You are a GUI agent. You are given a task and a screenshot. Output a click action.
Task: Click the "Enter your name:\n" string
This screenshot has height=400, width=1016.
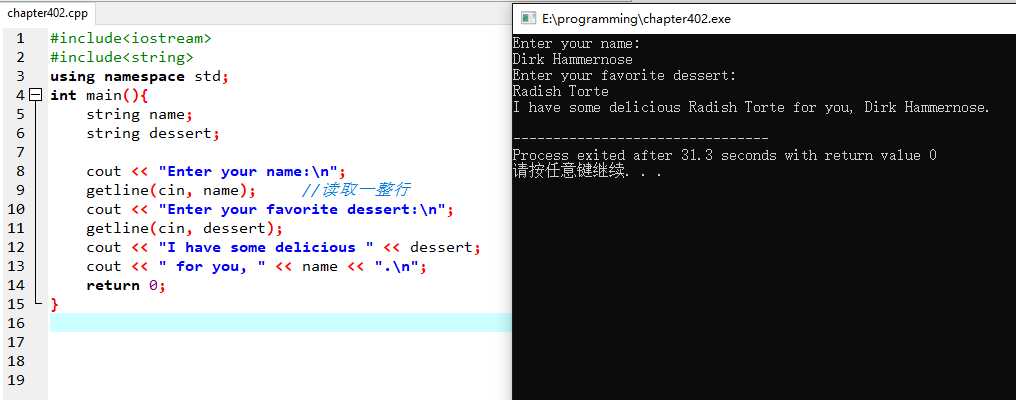[248, 171]
